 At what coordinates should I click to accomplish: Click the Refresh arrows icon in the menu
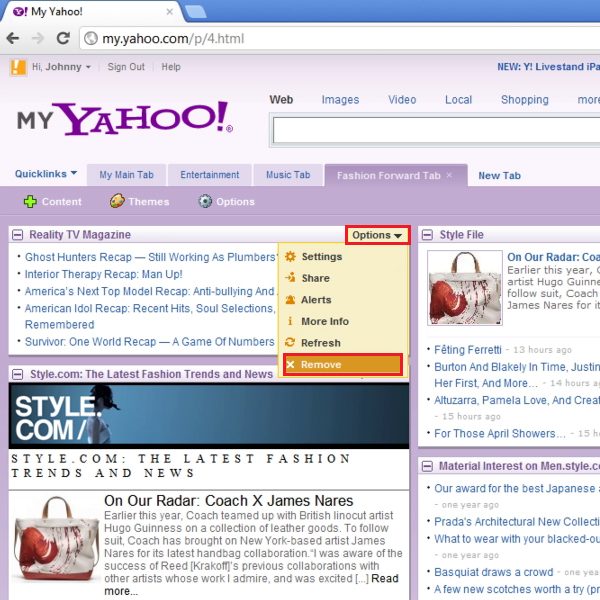[x=290, y=342]
